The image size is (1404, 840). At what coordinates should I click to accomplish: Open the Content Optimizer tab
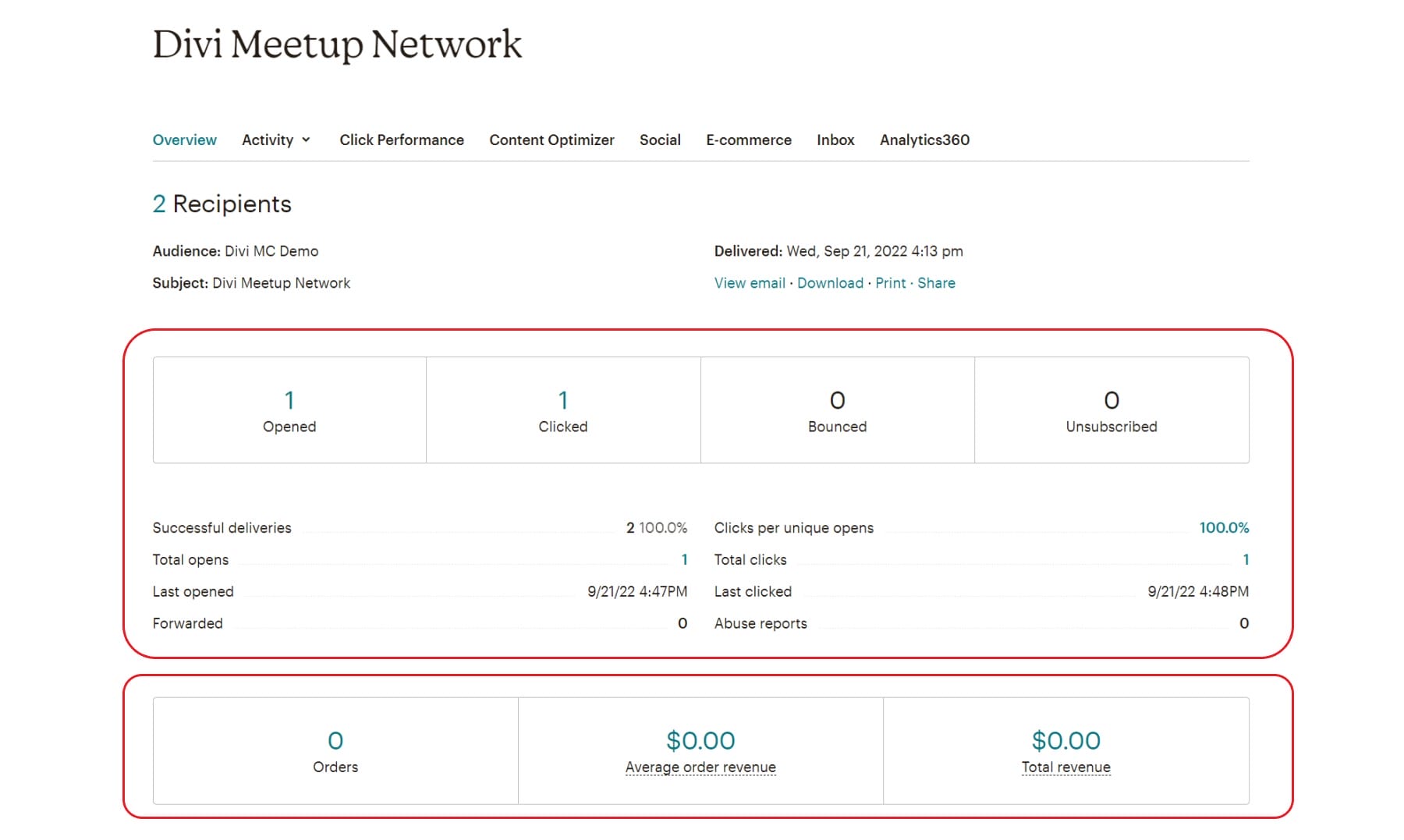[551, 140]
